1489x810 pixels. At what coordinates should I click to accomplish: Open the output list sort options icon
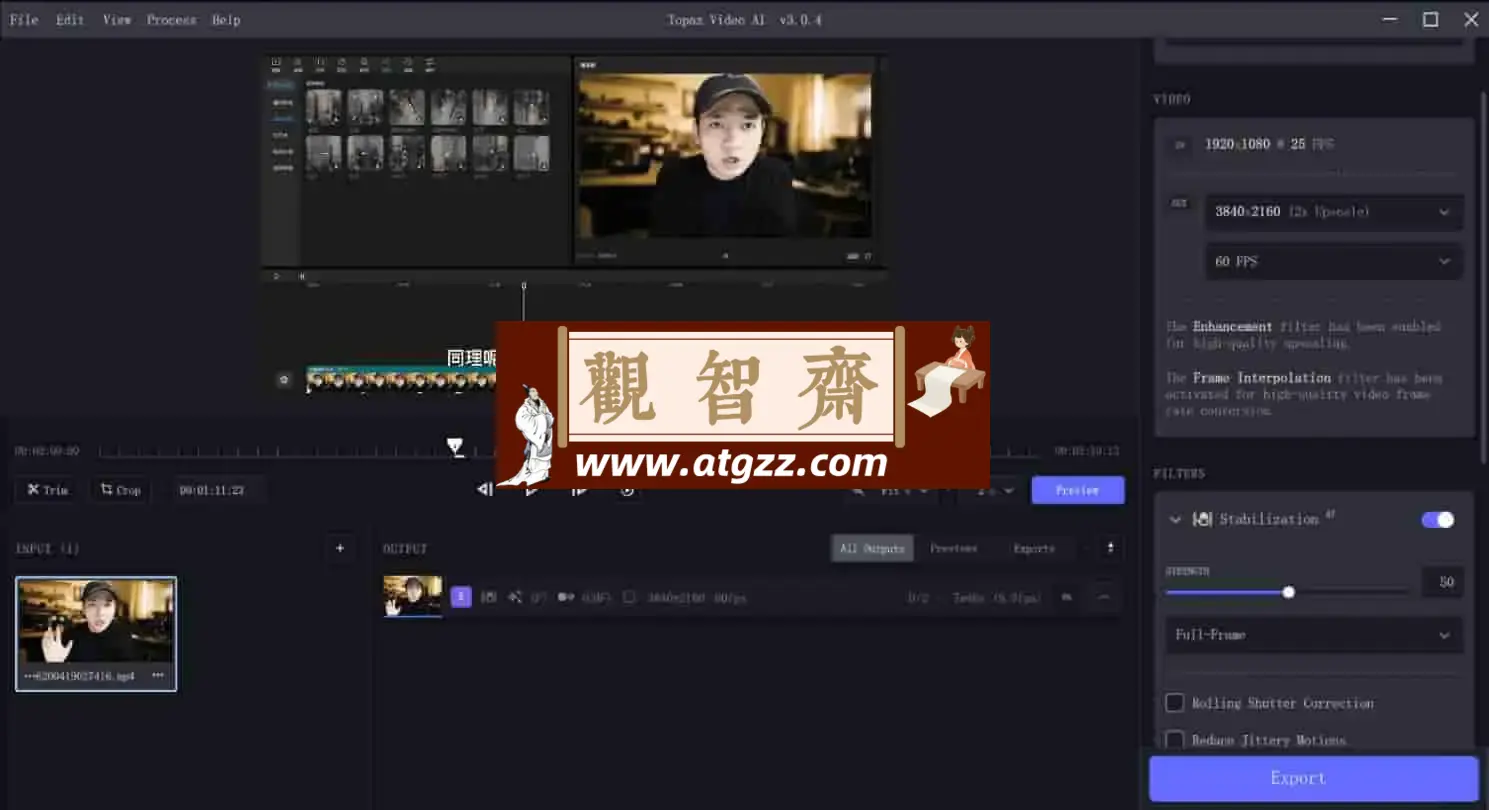[x=1110, y=548]
